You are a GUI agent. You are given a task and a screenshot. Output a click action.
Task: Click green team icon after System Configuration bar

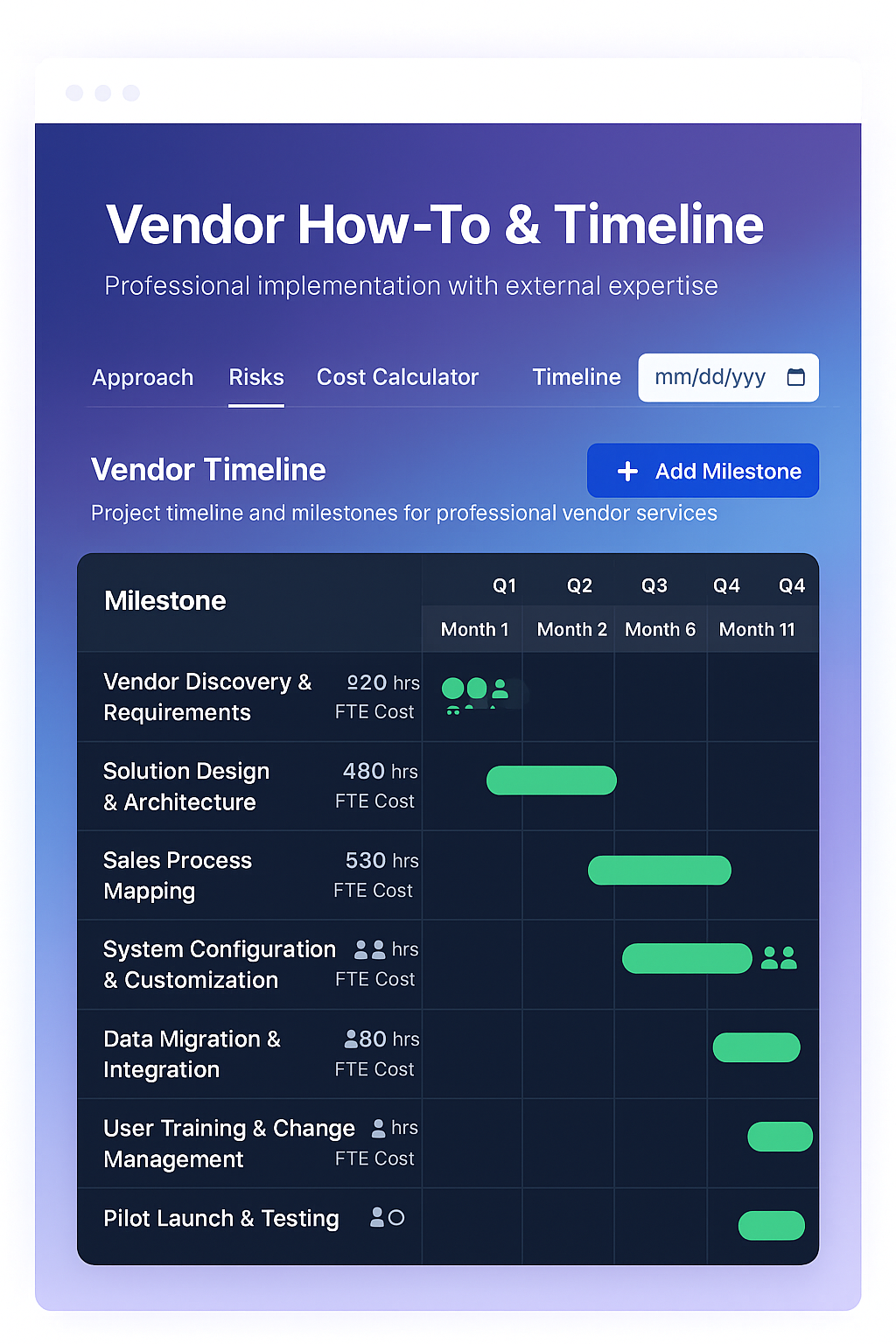pyautogui.click(x=779, y=958)
